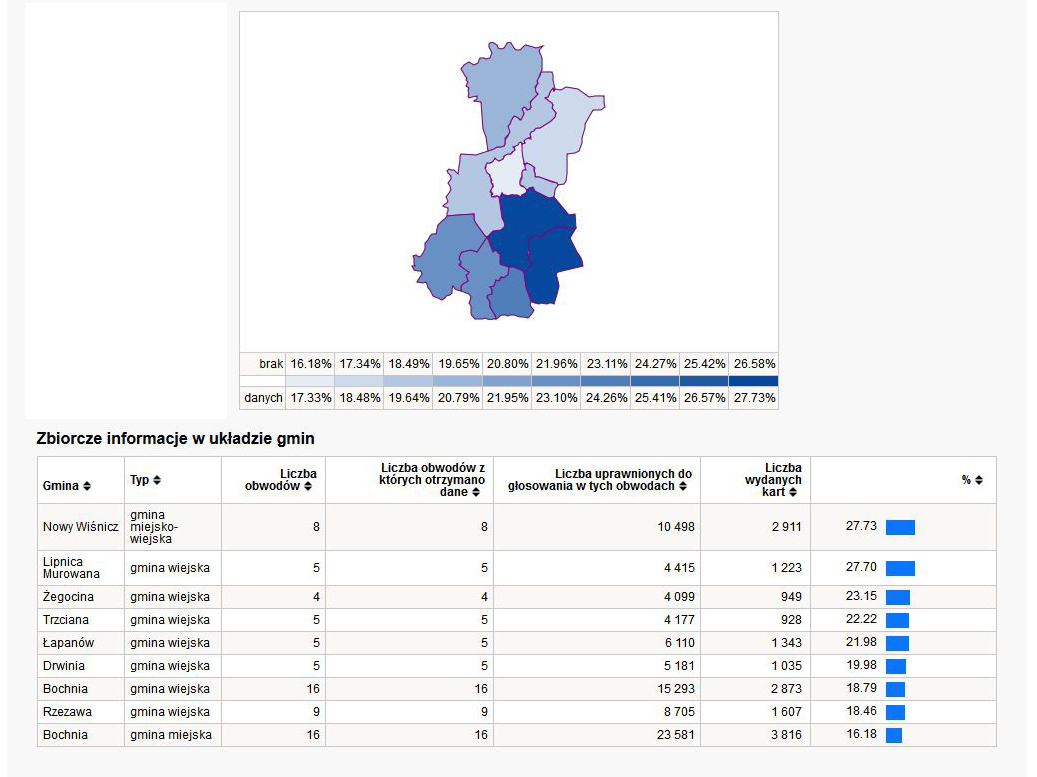The height and width of the screenshot is (777, 1037).
Task: Click the lightest legend swatch for 16.18%
Action: 310,381
